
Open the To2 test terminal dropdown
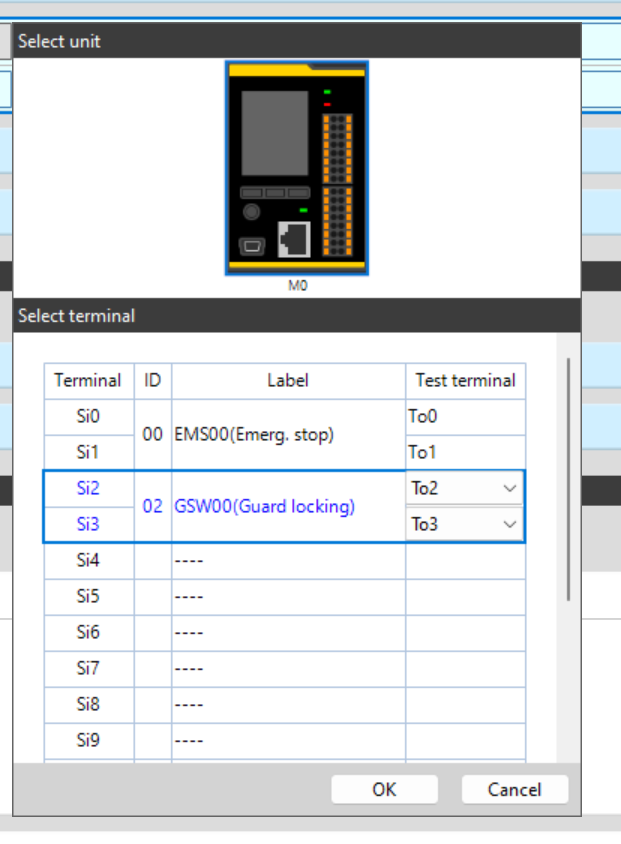(x=464, y=488)
